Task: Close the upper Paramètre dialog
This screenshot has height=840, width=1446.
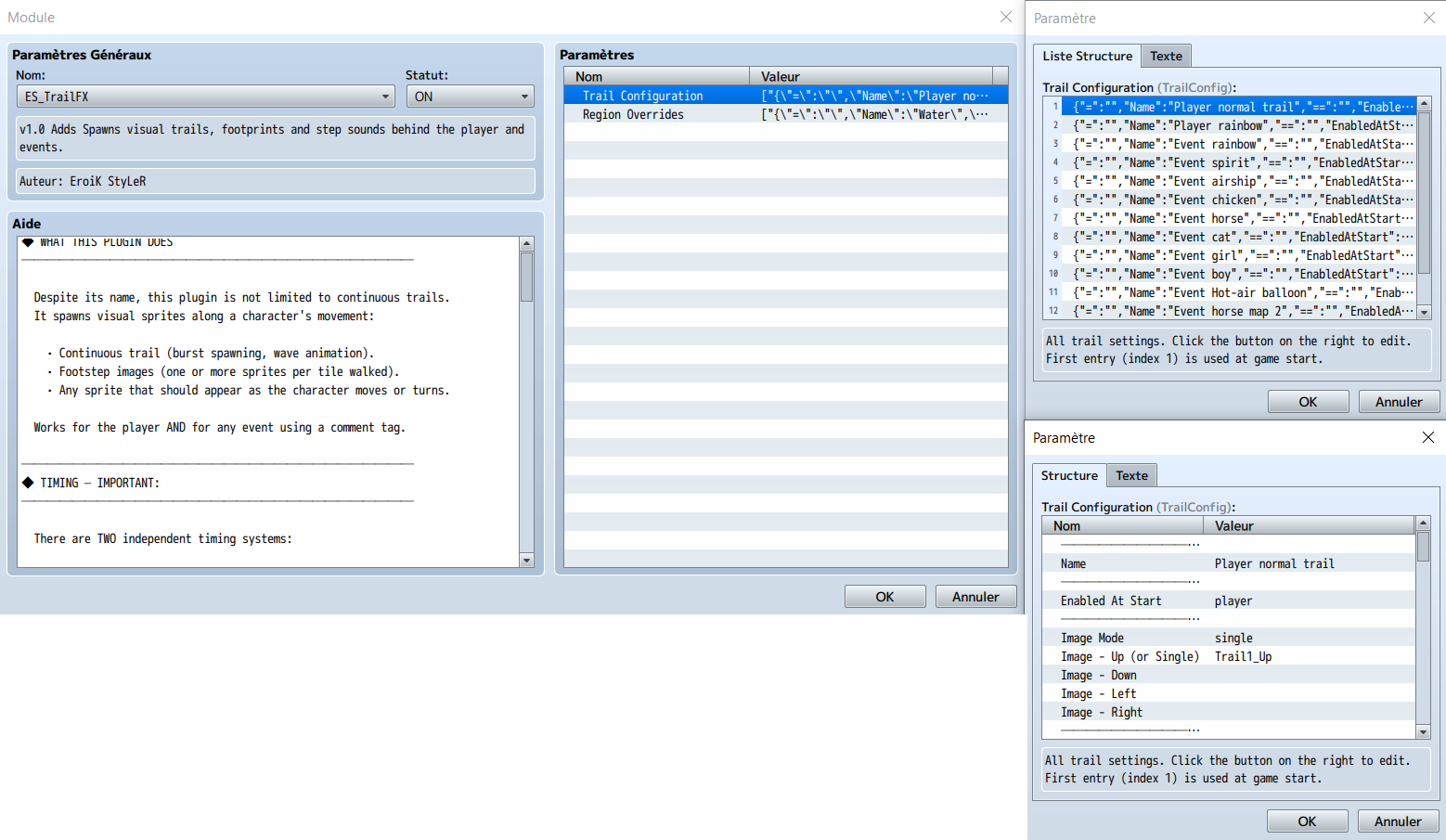Action: [x=1429, y=18]
